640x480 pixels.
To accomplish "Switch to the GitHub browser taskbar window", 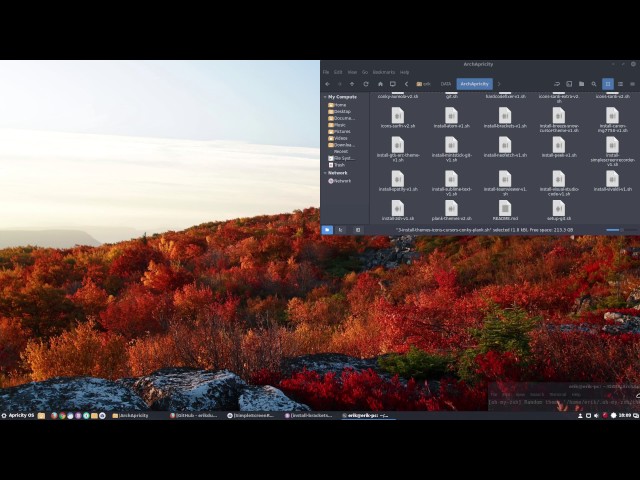I will [x=195, y=416].
